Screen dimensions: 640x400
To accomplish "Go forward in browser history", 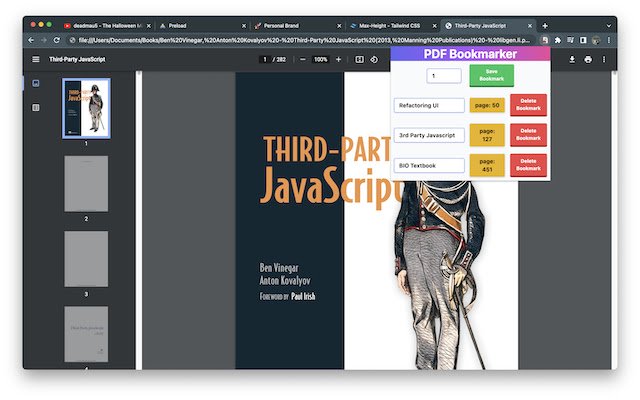I will click(x=44, y=40).
